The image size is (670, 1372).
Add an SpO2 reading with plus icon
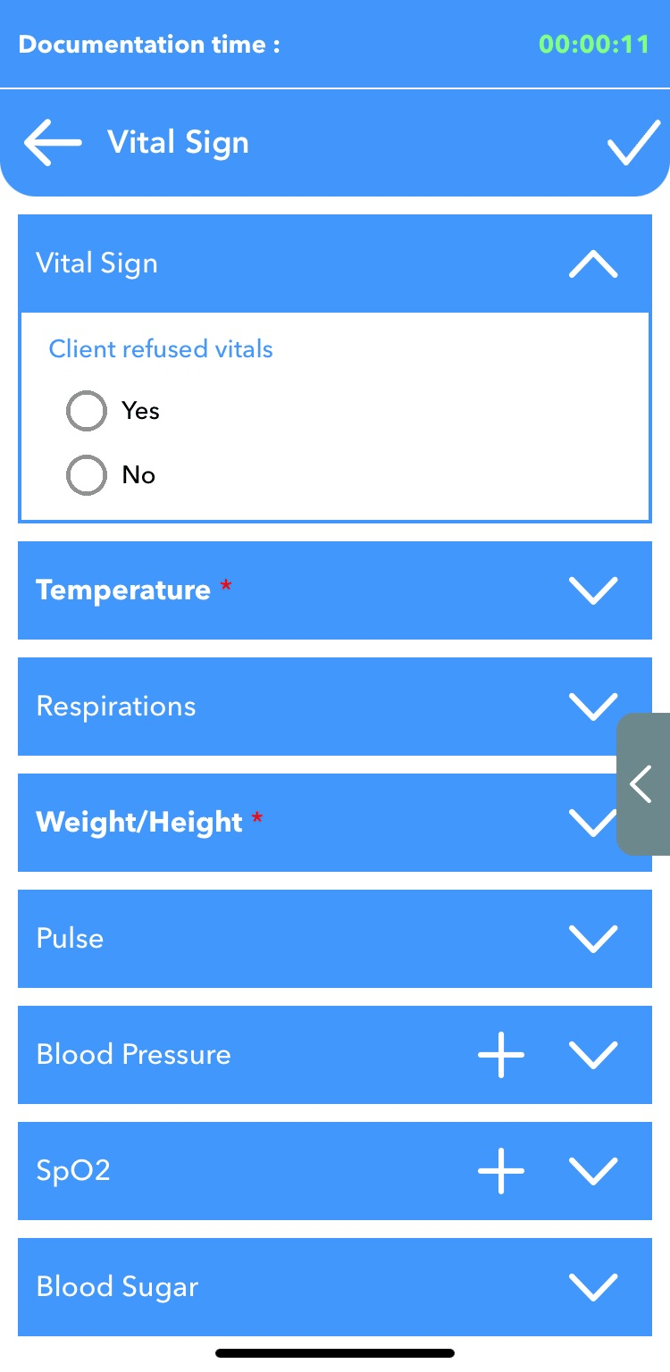(x=501, y=1171)
